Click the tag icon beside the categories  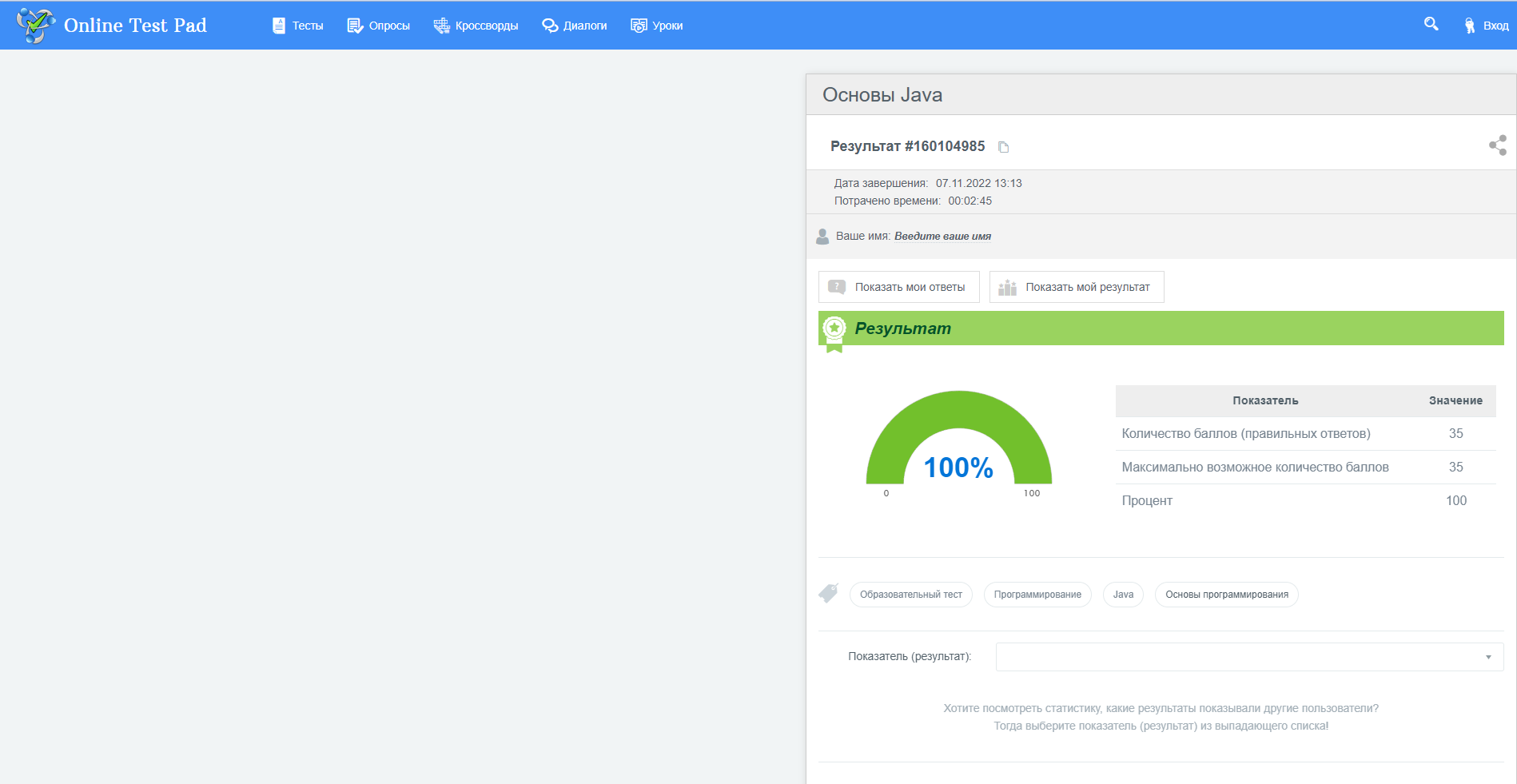pos(829,593)
